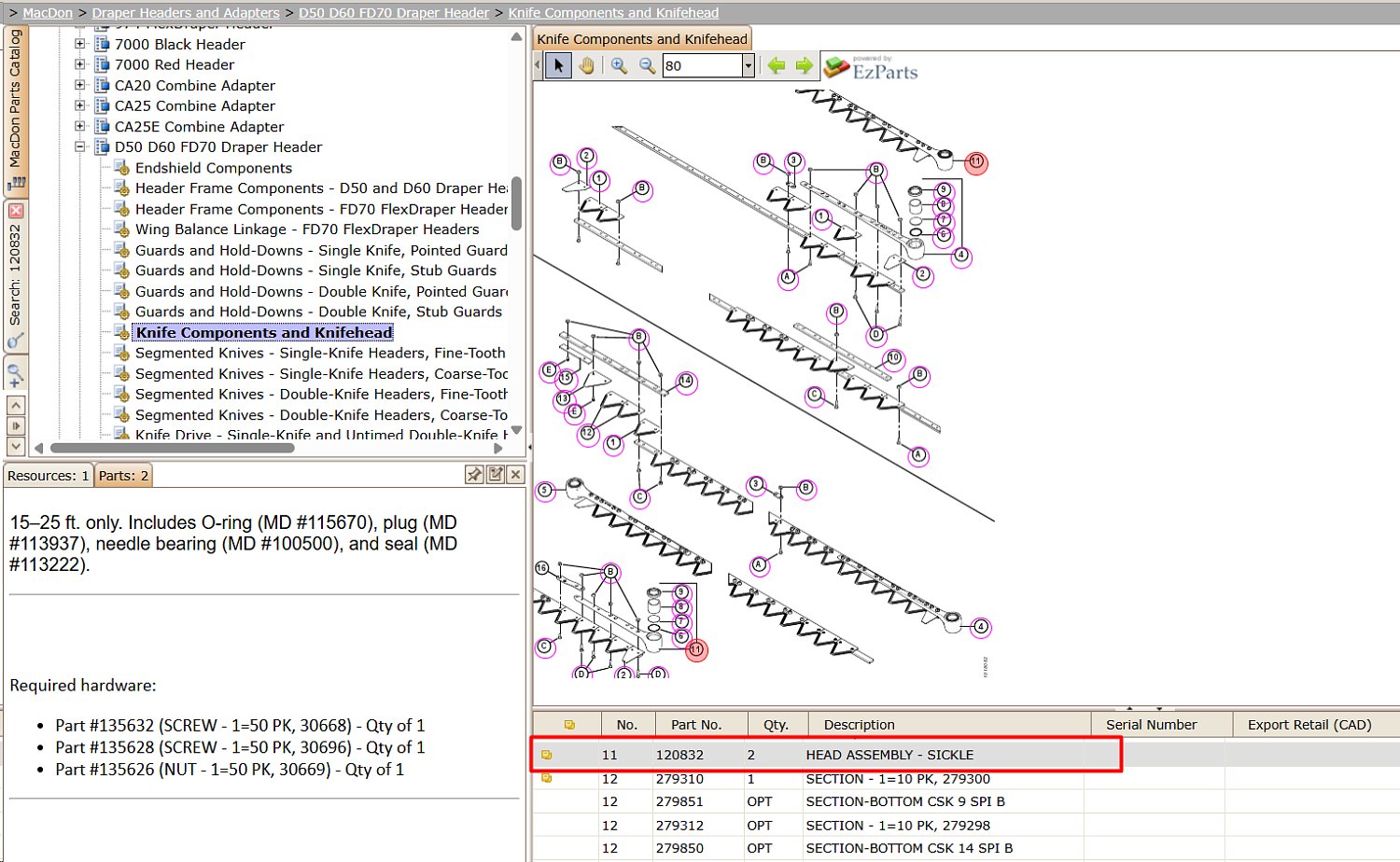Open the Endshield Components tree item
The height and width of the screenshot is (862, 1400).
point(214,168)
